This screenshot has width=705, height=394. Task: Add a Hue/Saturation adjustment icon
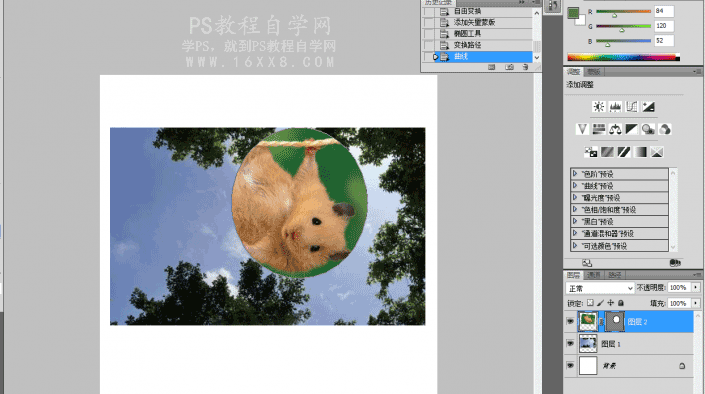[599, 130]
